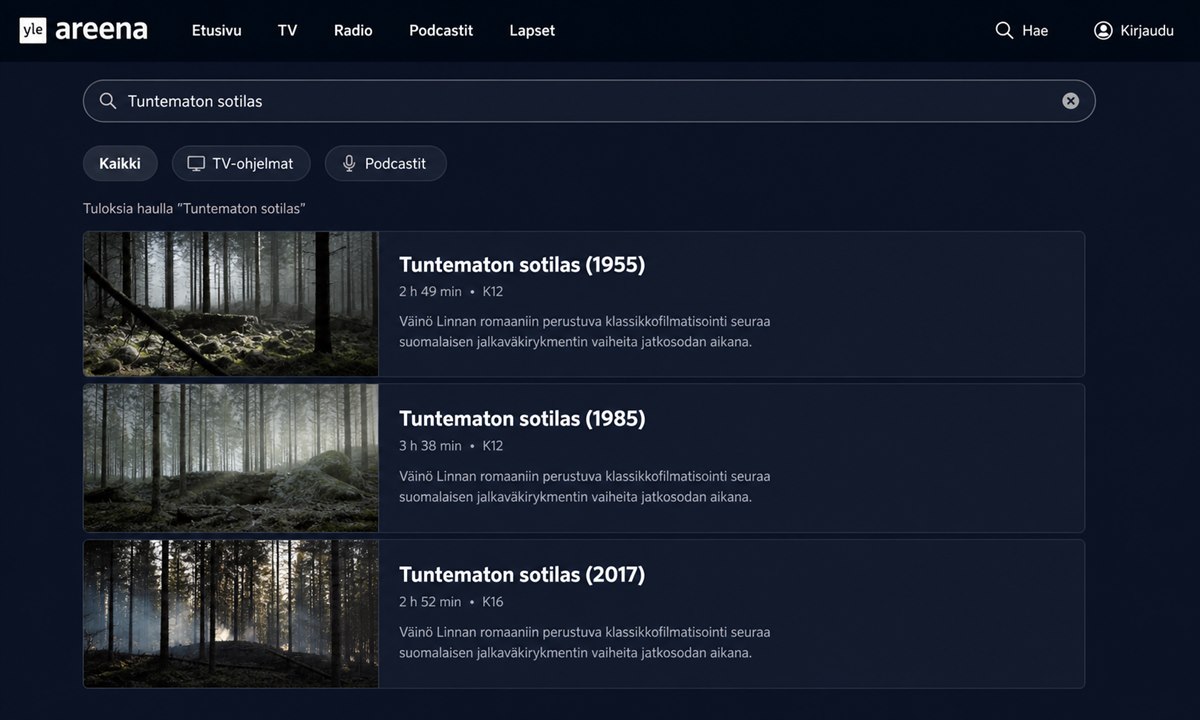The height and width of the screenshot is (720, 1200).
Task: Click the K12 rating on the 1955 result
Action: pos(493,291)
